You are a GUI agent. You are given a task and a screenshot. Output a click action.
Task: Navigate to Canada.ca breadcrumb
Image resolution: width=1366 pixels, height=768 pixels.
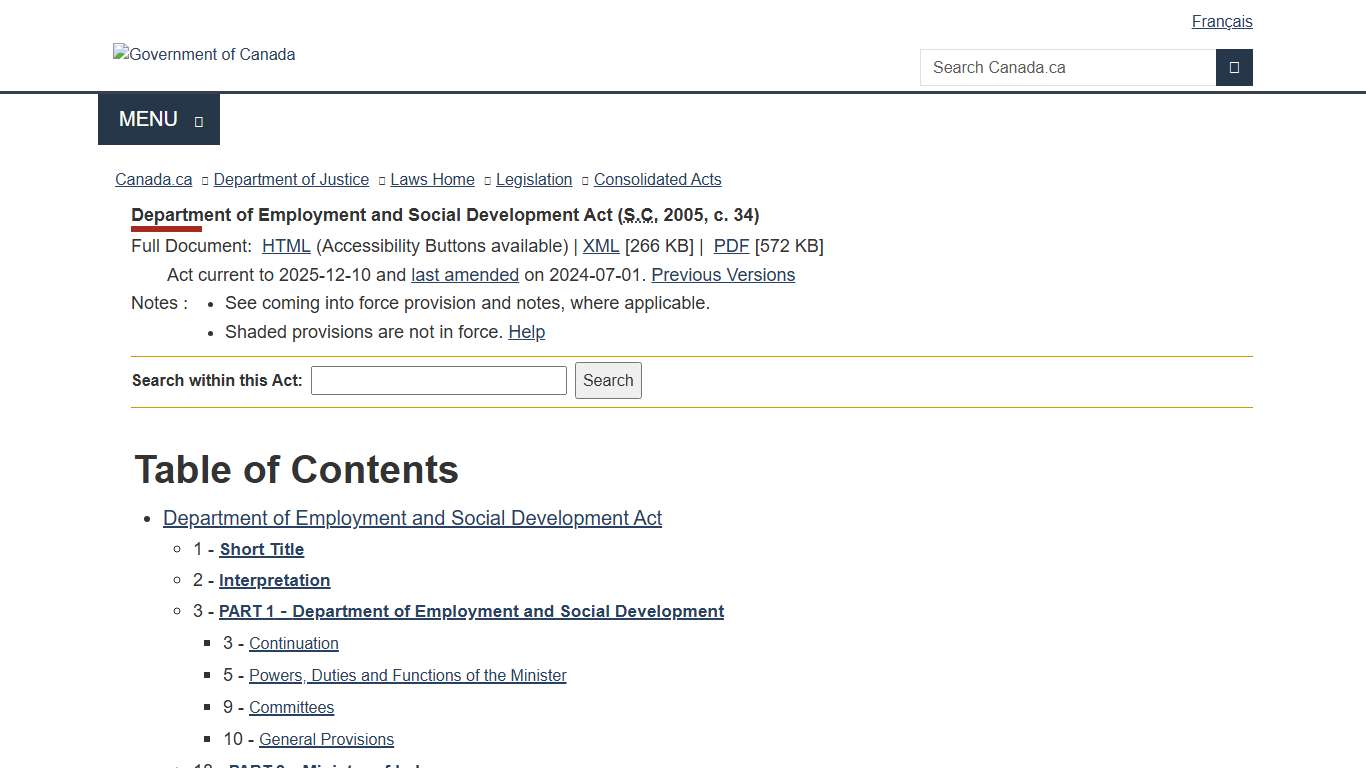[x=153, y=179]
